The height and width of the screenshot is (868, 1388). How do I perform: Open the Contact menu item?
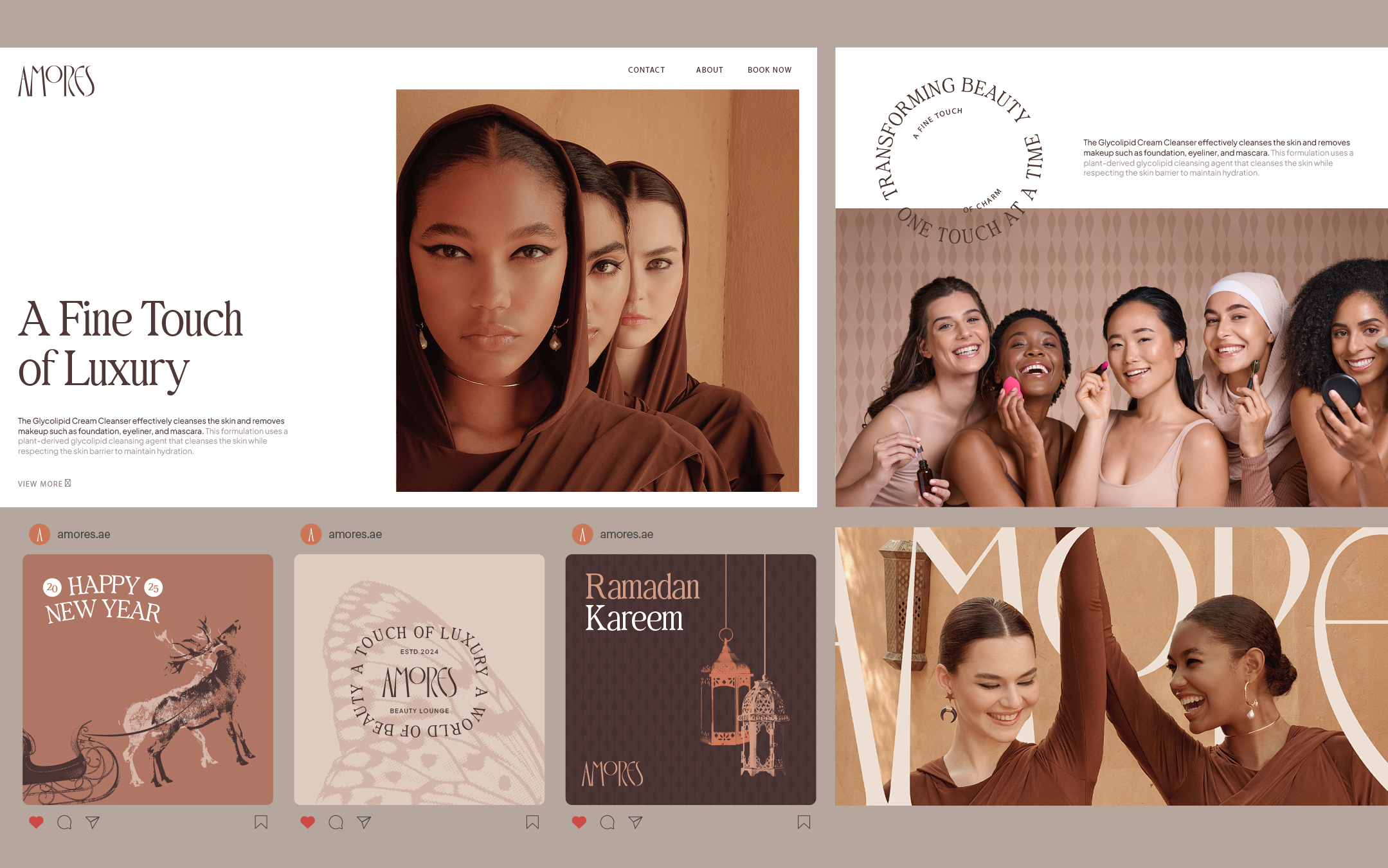[x=646, y=70]
